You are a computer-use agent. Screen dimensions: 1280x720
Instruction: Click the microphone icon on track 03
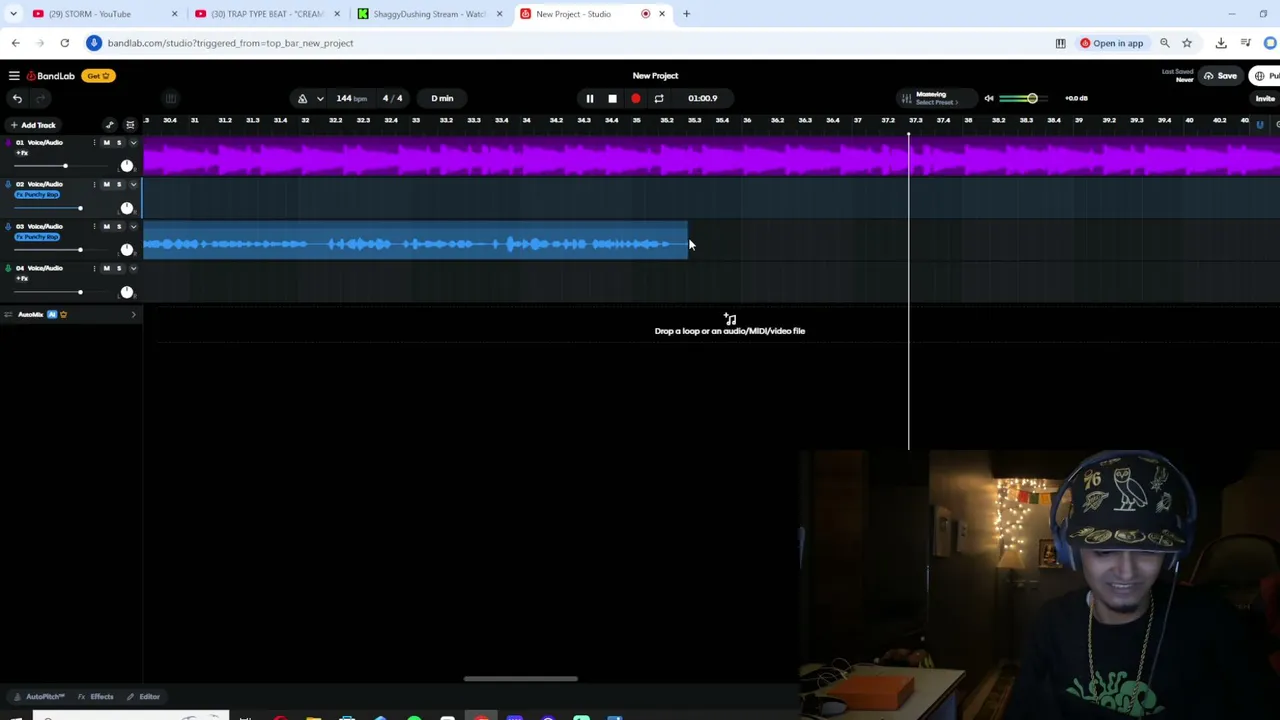[x=7, y=227]
